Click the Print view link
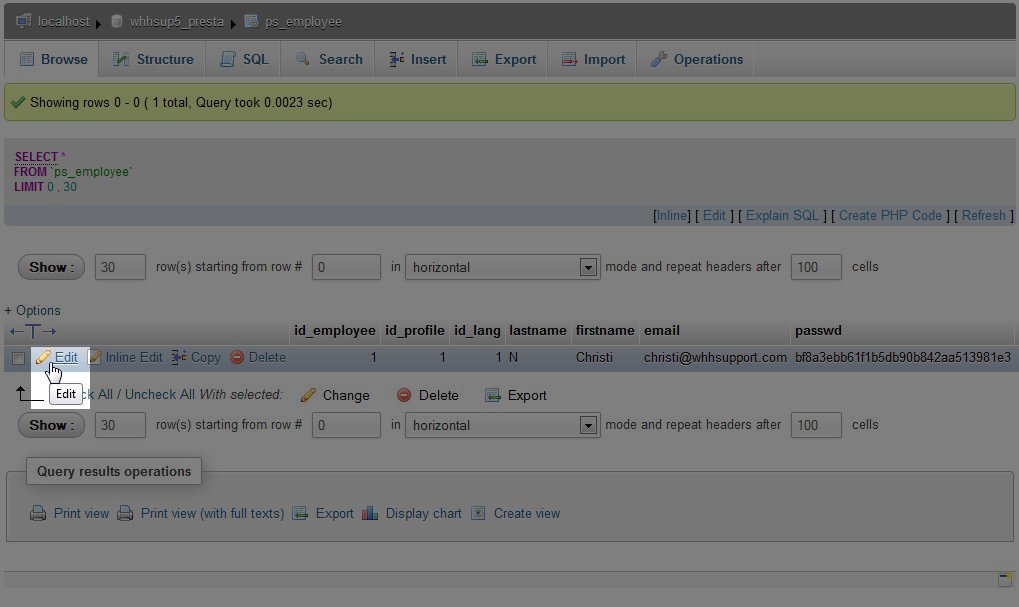1019x607 pixels. coord(81,513)
